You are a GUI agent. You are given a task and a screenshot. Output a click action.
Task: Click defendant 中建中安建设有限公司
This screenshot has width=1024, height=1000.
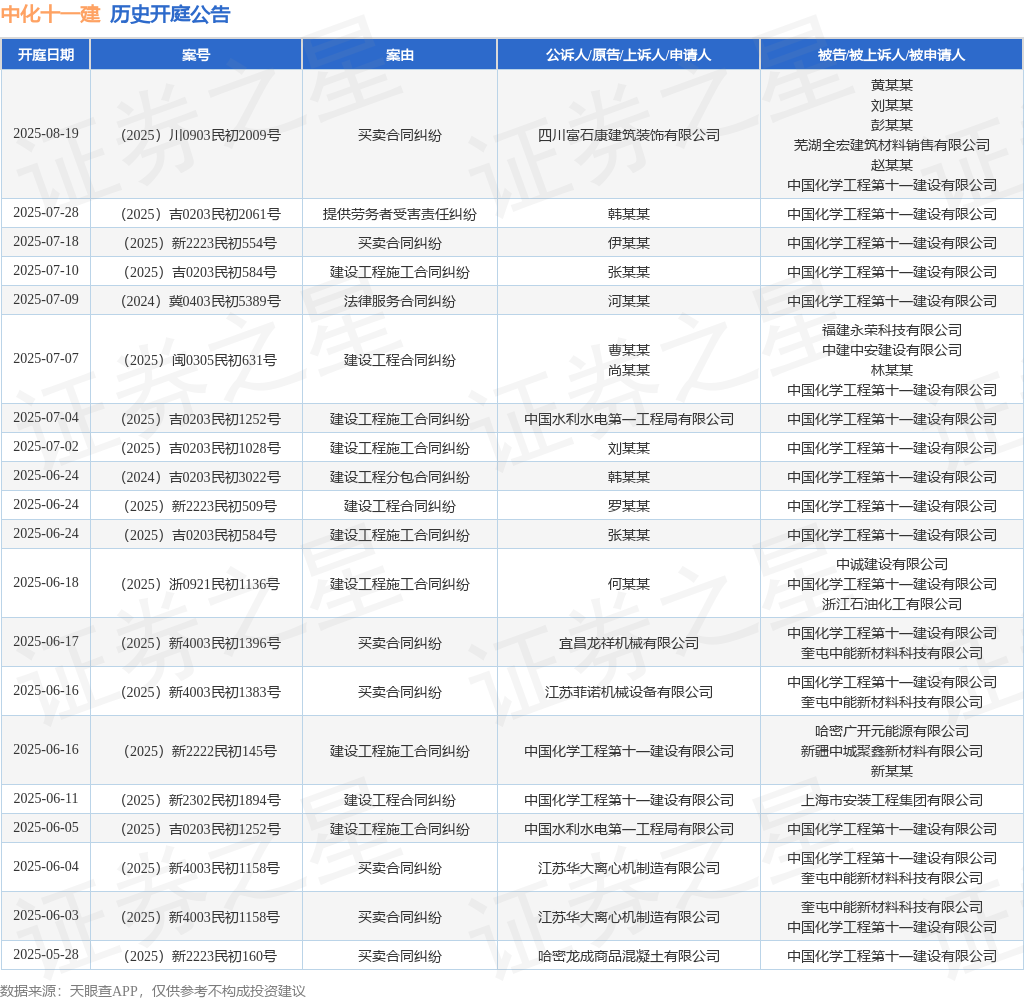[x=891, y=350]
